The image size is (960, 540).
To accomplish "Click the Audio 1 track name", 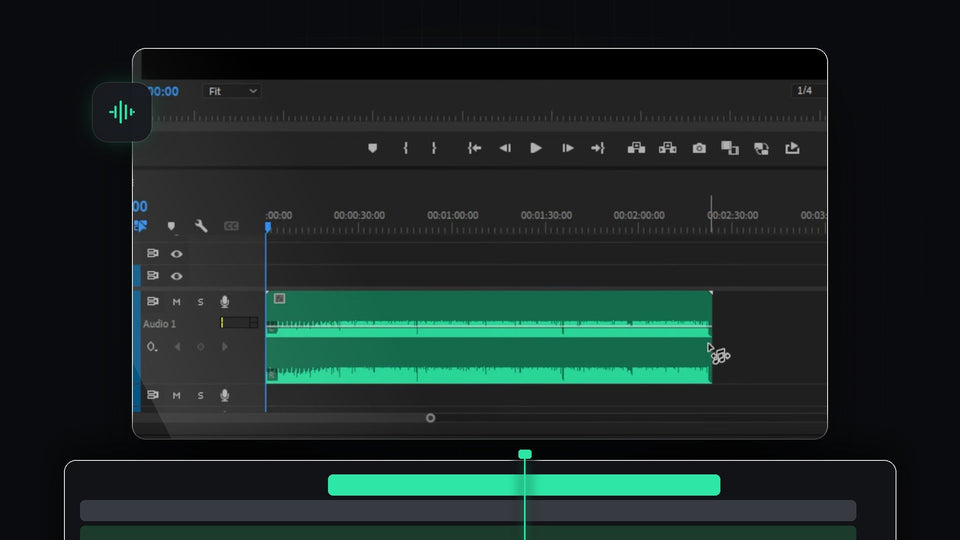I will click(159, 324).
